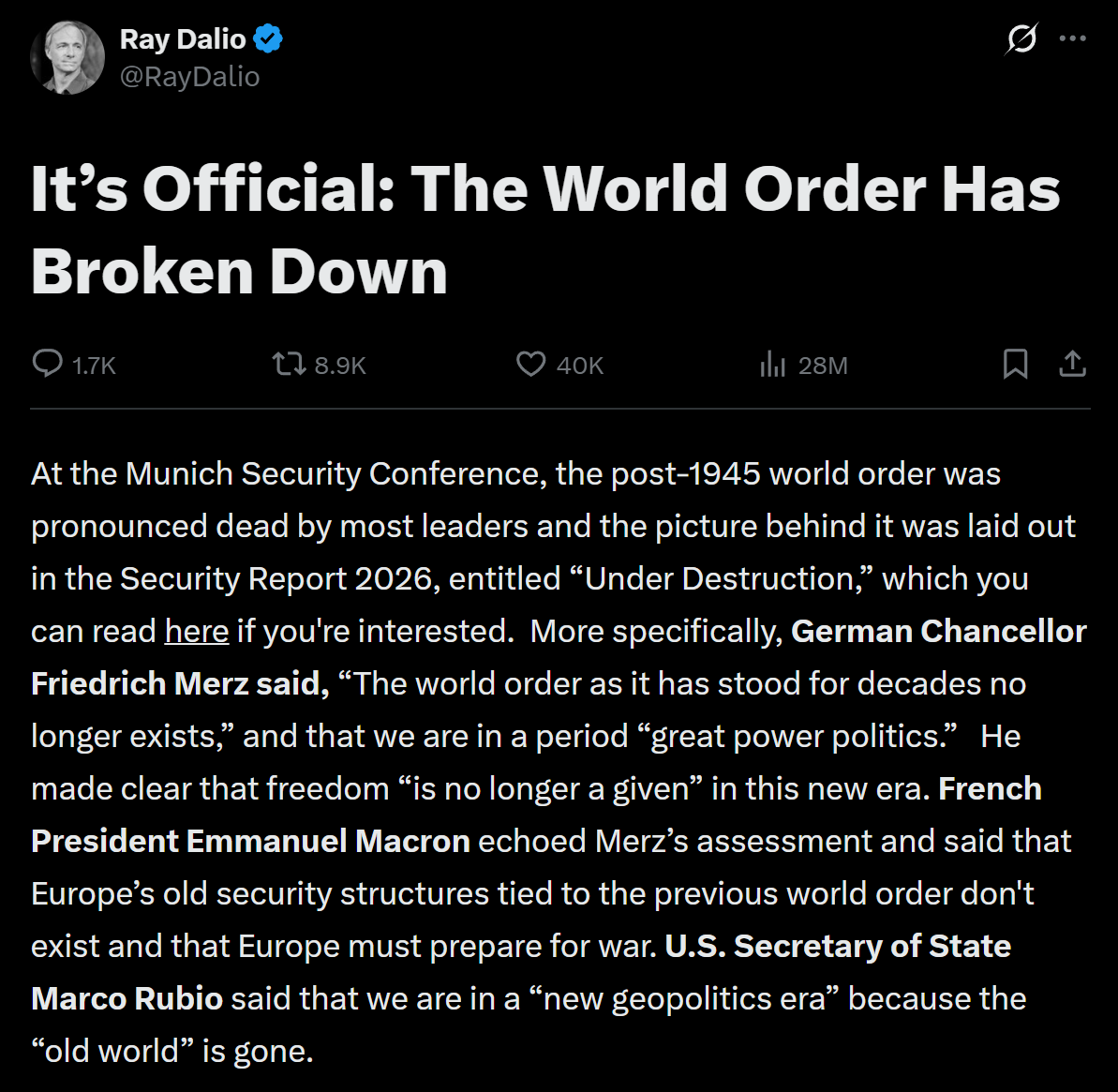
Task: Open the @RayDalio handle link
Action: coord(189,76)
